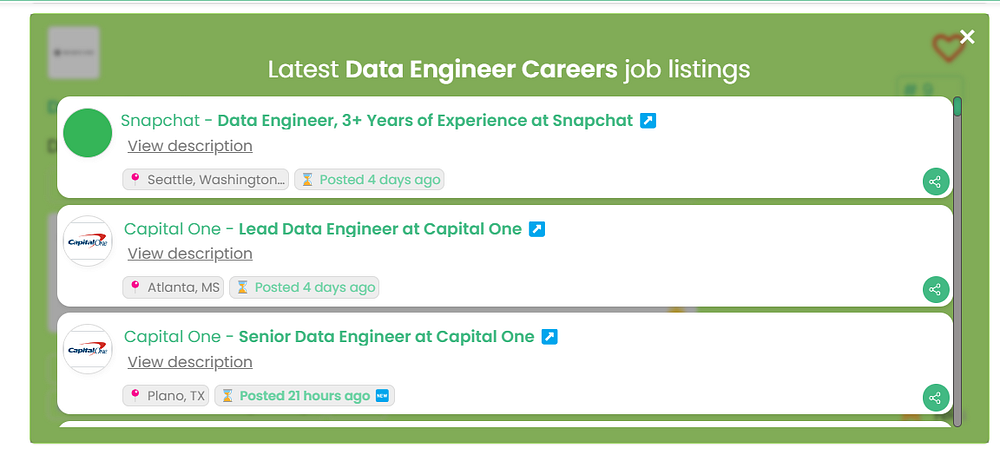1000x449 pixels.
Task: Expand description for Senior Data Engineer job
Action: (x=190, y=362)
